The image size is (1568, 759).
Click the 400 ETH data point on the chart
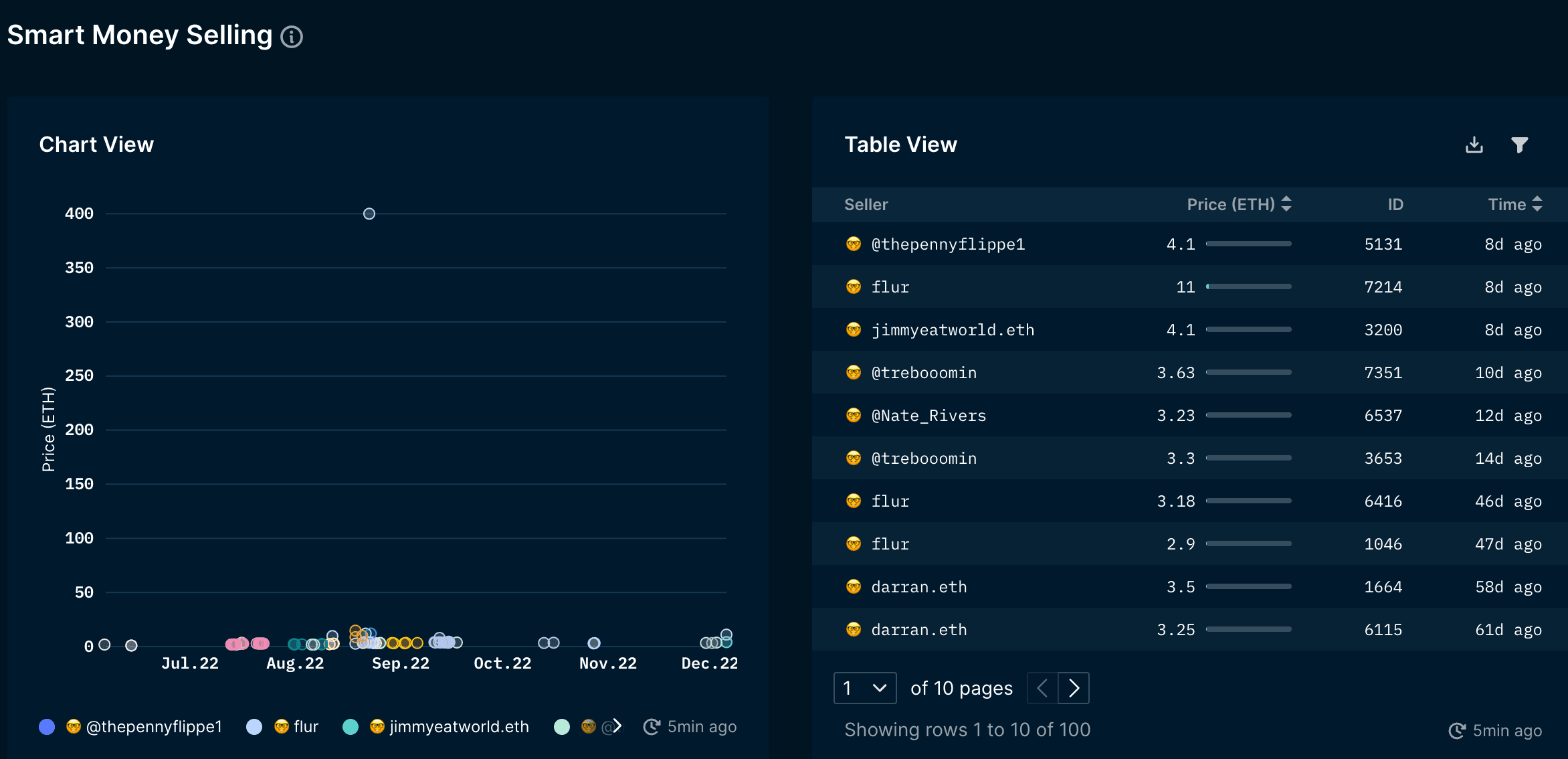[369, 214]
